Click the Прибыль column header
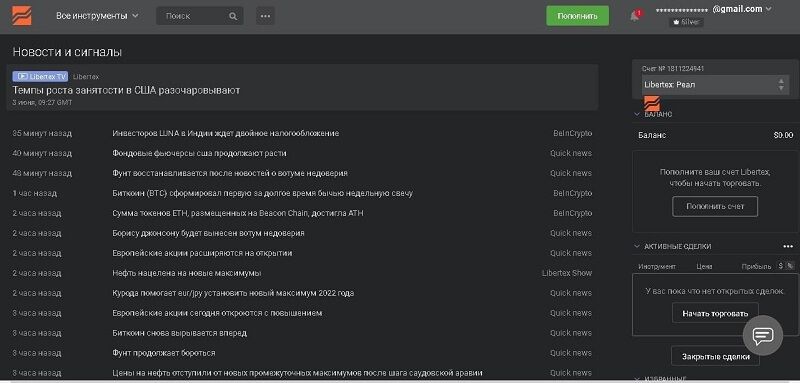The height and width of the screenshot is (383, 800). 756,266
